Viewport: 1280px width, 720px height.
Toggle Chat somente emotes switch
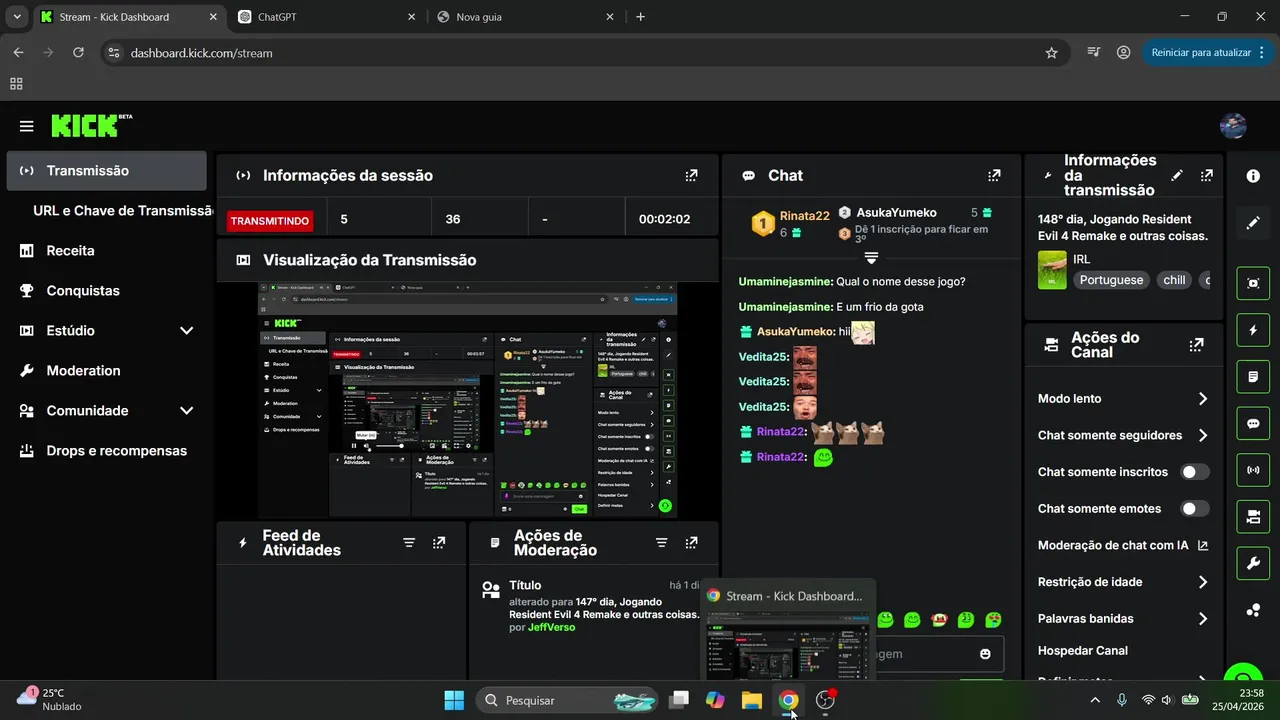1194,508
